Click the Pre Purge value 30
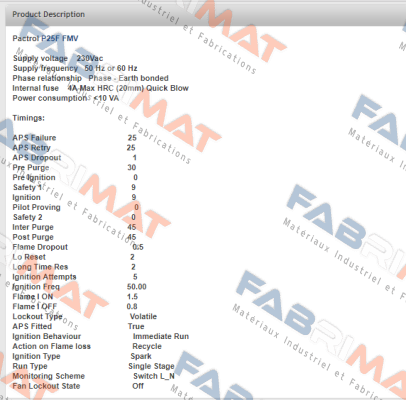Screen dimensions: 406x400 (x=132, y=168)
